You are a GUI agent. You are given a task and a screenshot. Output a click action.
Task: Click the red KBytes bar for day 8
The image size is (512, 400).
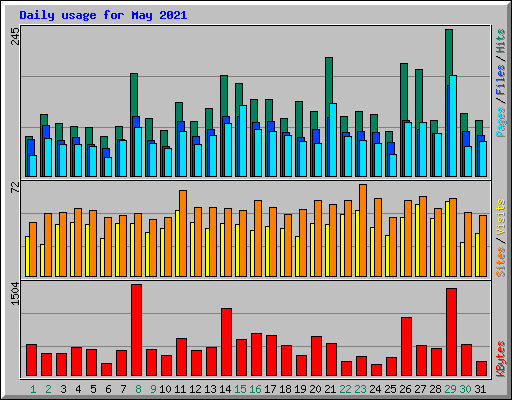(136, 330)
